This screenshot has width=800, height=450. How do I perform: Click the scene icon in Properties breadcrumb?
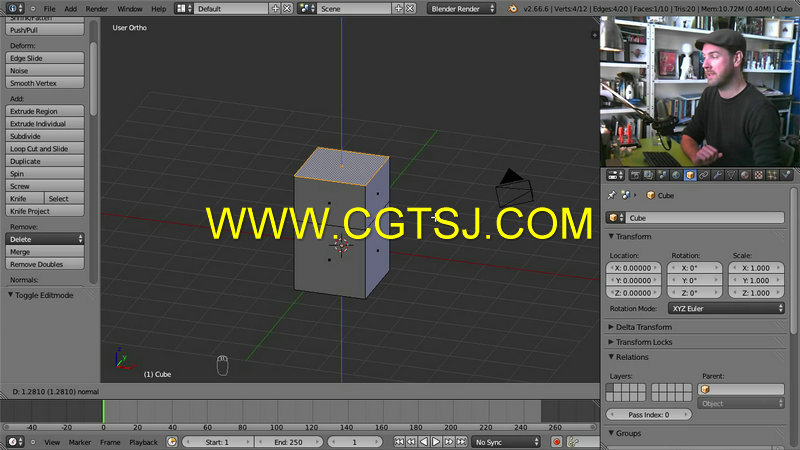626,195
